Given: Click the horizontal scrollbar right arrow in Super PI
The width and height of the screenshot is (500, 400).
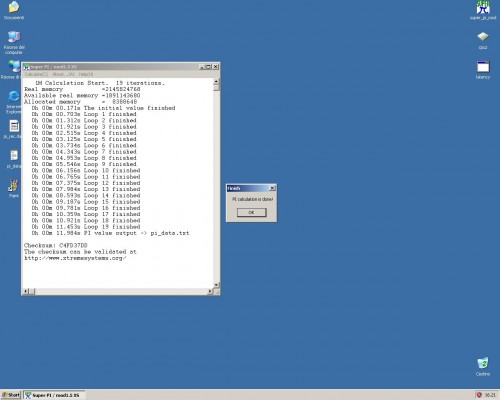Looking at the screenshot, I should pyautogui.click(x=210, y=292).
